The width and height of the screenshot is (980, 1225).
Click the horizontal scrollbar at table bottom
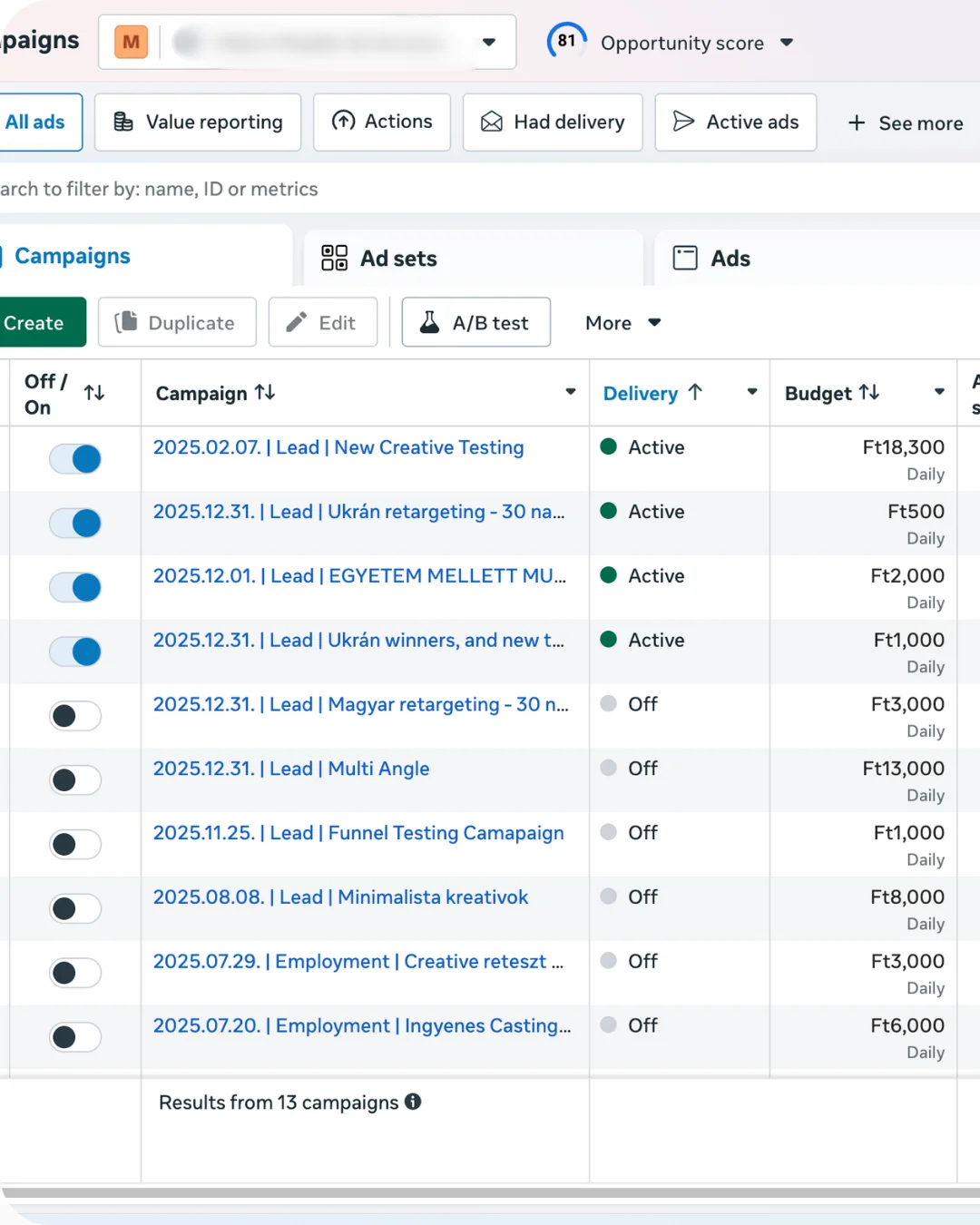pos(490,1192)
